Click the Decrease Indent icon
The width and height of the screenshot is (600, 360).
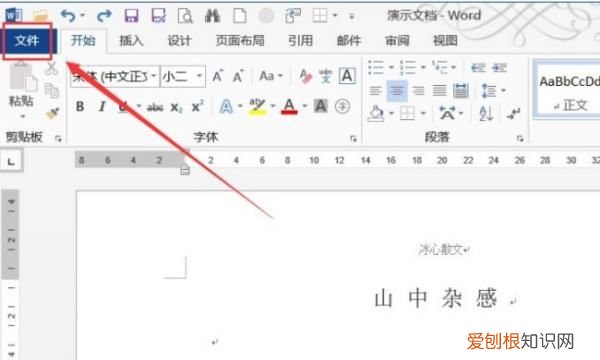point(478,68)
